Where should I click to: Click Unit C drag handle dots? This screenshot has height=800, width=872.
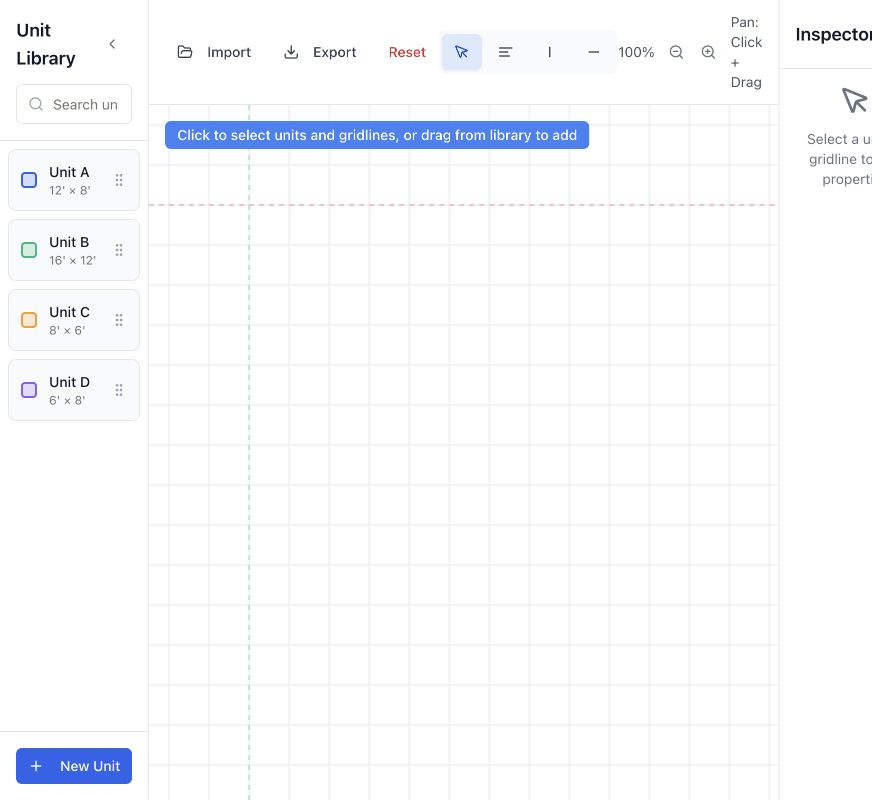[x=119, y=320]
